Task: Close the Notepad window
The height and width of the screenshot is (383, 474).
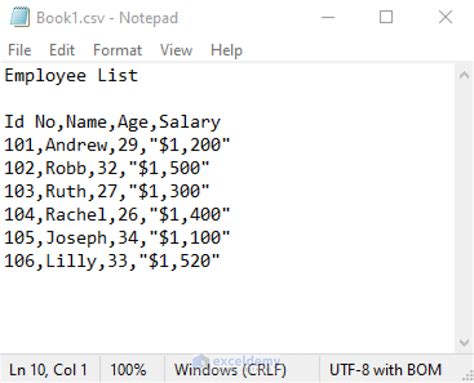Action: coord(445,17)
